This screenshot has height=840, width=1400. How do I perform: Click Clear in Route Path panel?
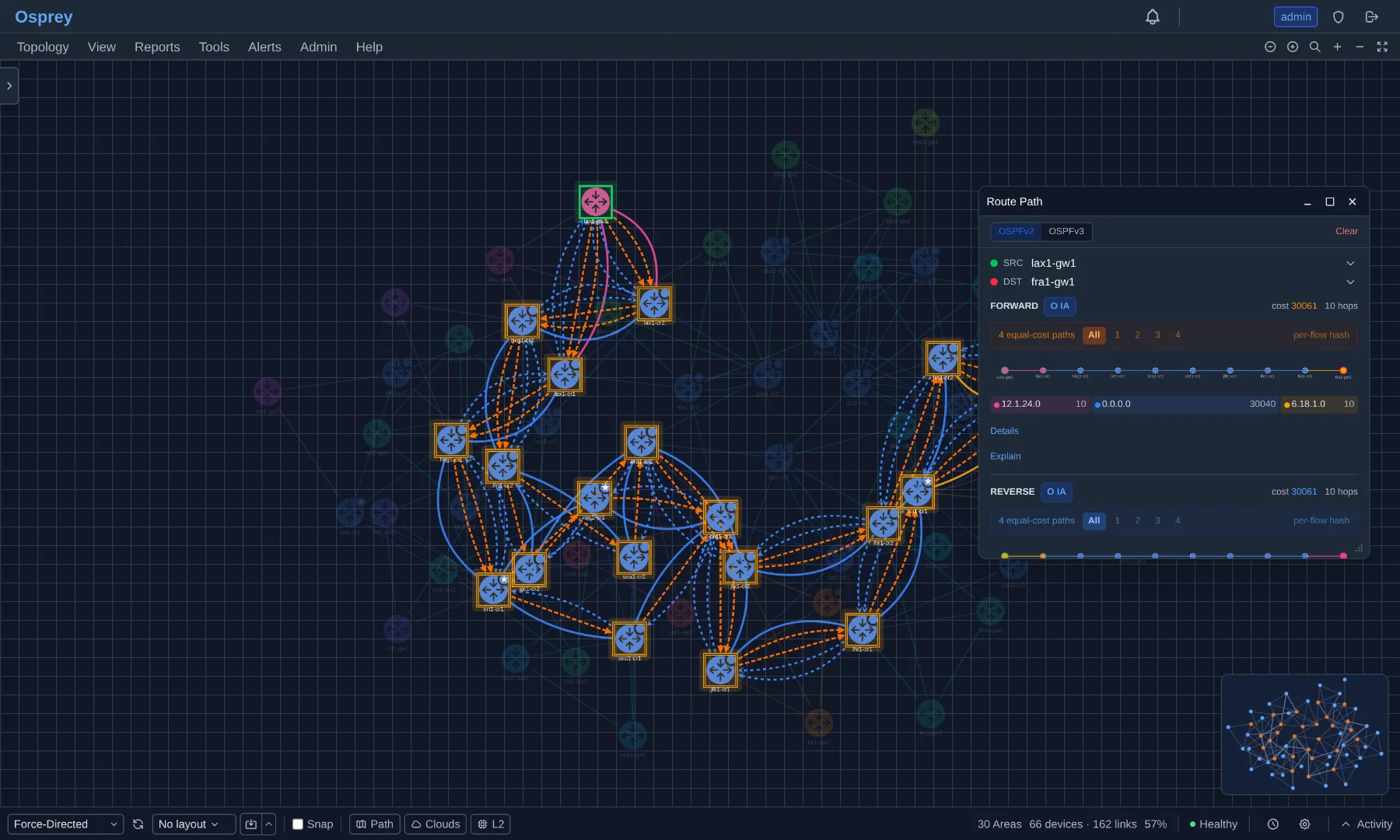click(x=1346, y=231)
